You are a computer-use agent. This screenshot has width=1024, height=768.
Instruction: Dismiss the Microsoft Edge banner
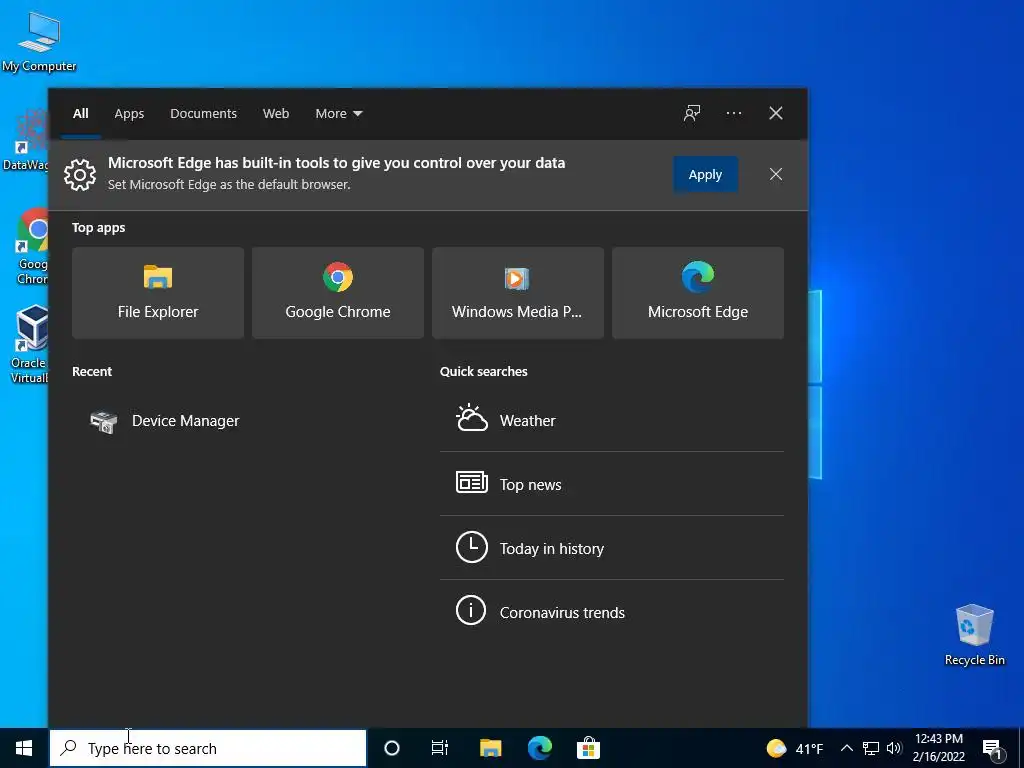tap(775, 174)
